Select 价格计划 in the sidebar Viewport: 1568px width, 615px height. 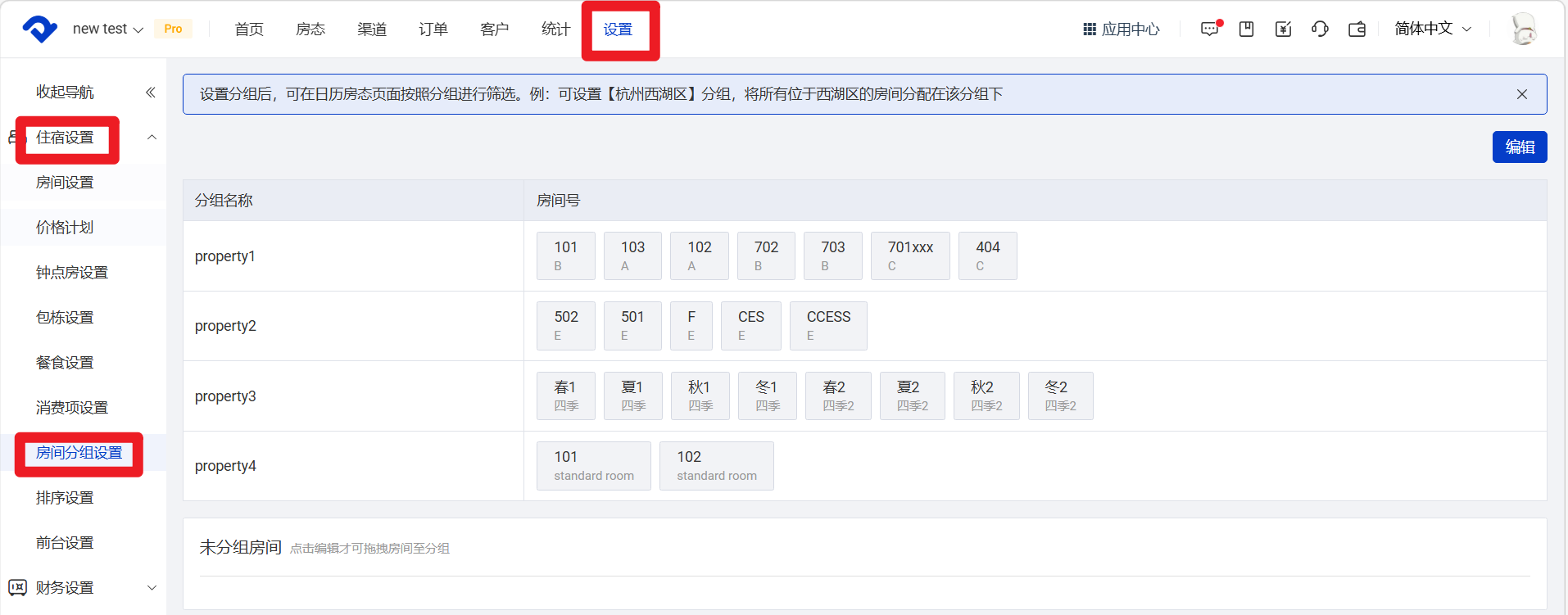coord(65,228)
